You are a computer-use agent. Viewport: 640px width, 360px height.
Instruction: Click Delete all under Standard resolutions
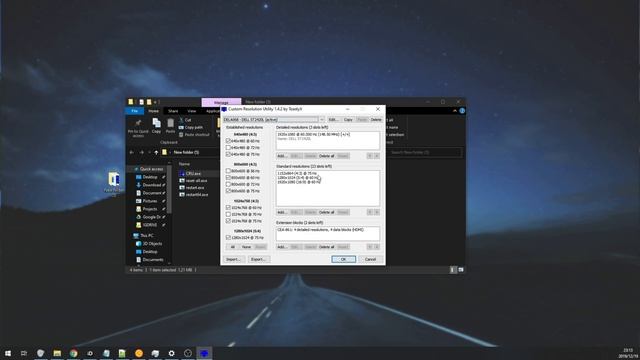(x=326, y=212)
